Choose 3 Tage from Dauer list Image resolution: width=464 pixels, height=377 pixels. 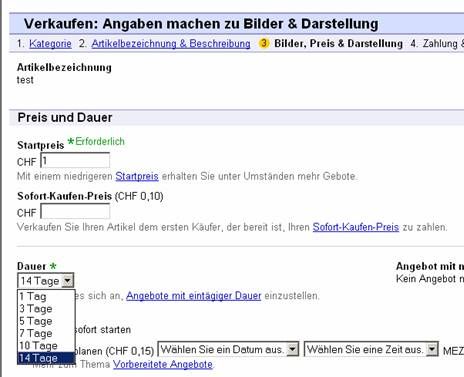click(x=46, y=309)
